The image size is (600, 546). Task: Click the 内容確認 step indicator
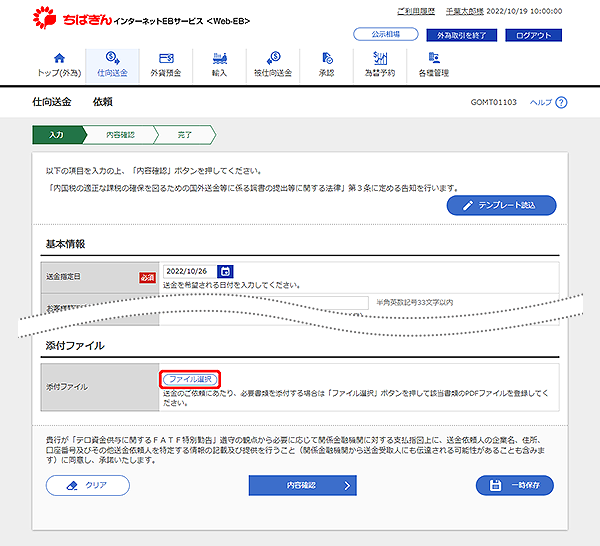pos(120,135)
